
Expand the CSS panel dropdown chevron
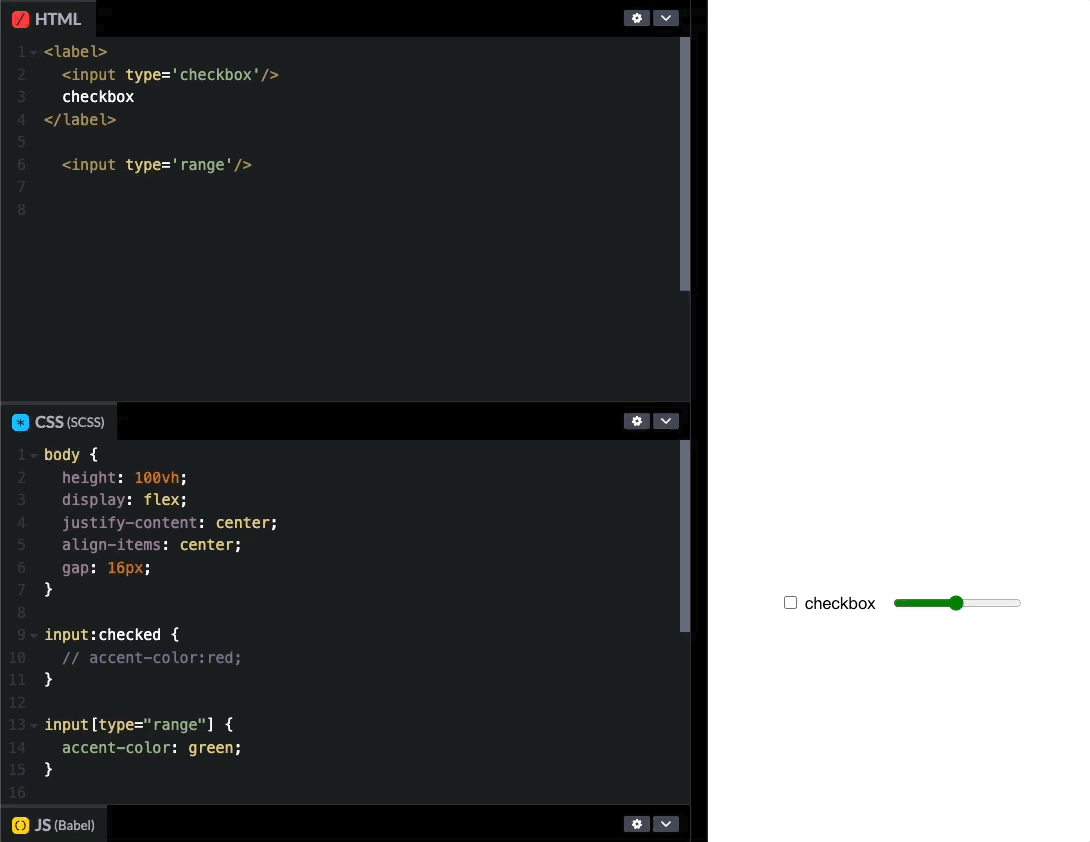[666, 421]
